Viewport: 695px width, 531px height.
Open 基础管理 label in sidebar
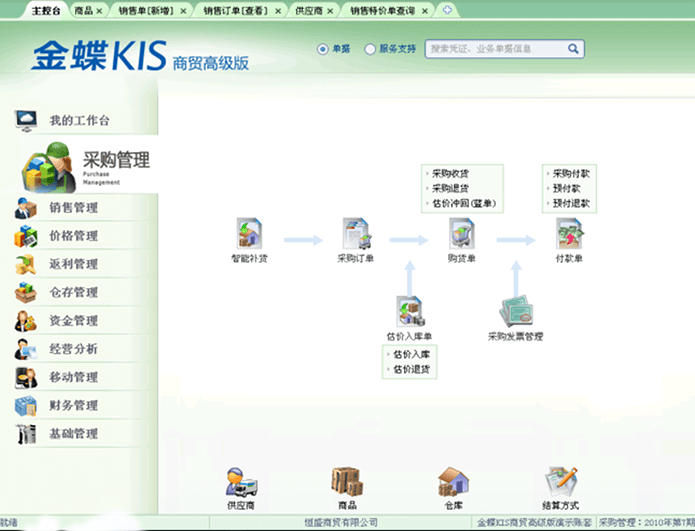(74, 433)
